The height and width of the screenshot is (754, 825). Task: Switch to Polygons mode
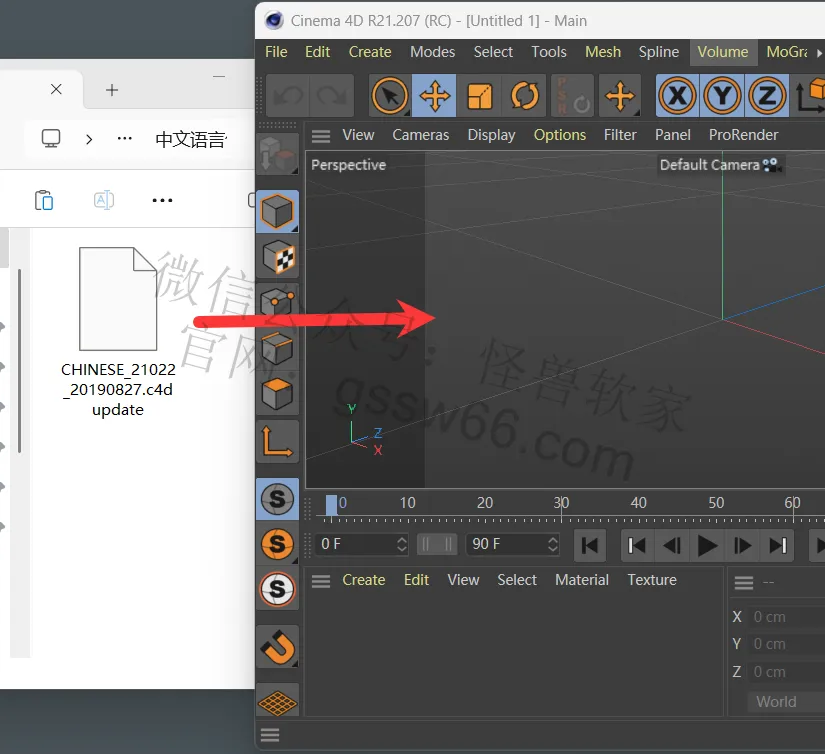point(277,394)
